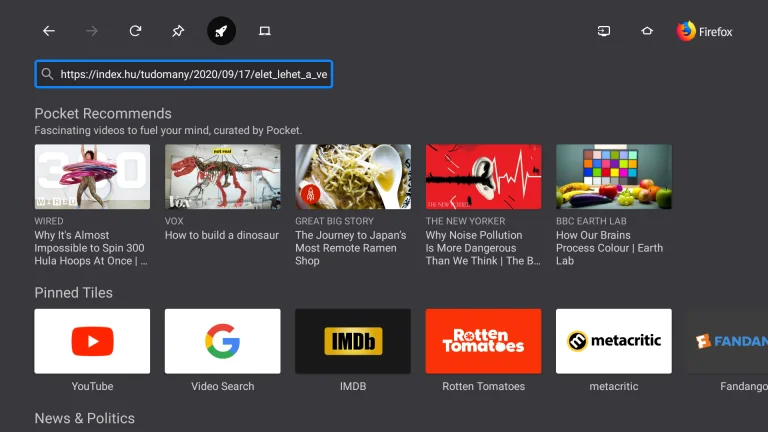
Task: Open The New Yorker noise pollution thumbnail
Action: 483,176
